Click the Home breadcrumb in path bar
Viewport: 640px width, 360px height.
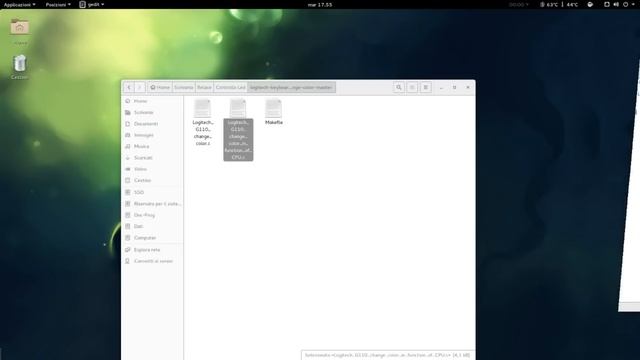pyautogui.click(x=160, y=87)
